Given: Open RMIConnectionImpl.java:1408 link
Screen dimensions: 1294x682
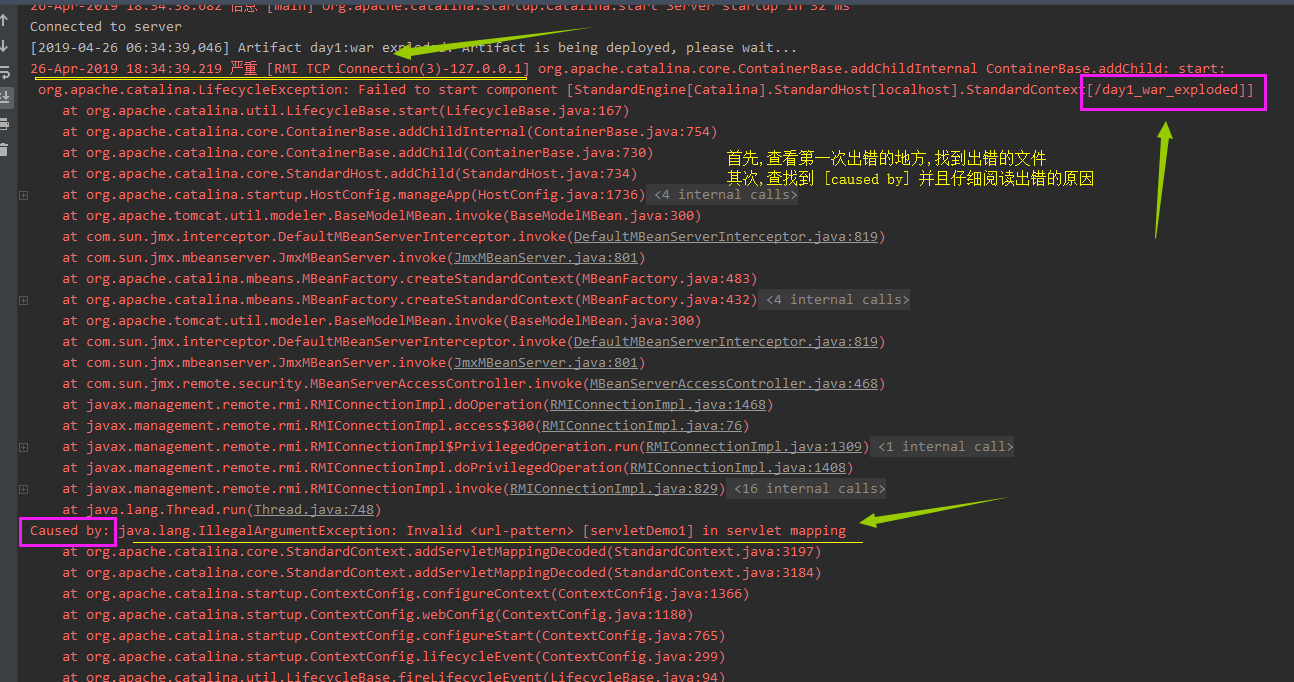Looking at the screenshot, I should [x=737, y=468].
